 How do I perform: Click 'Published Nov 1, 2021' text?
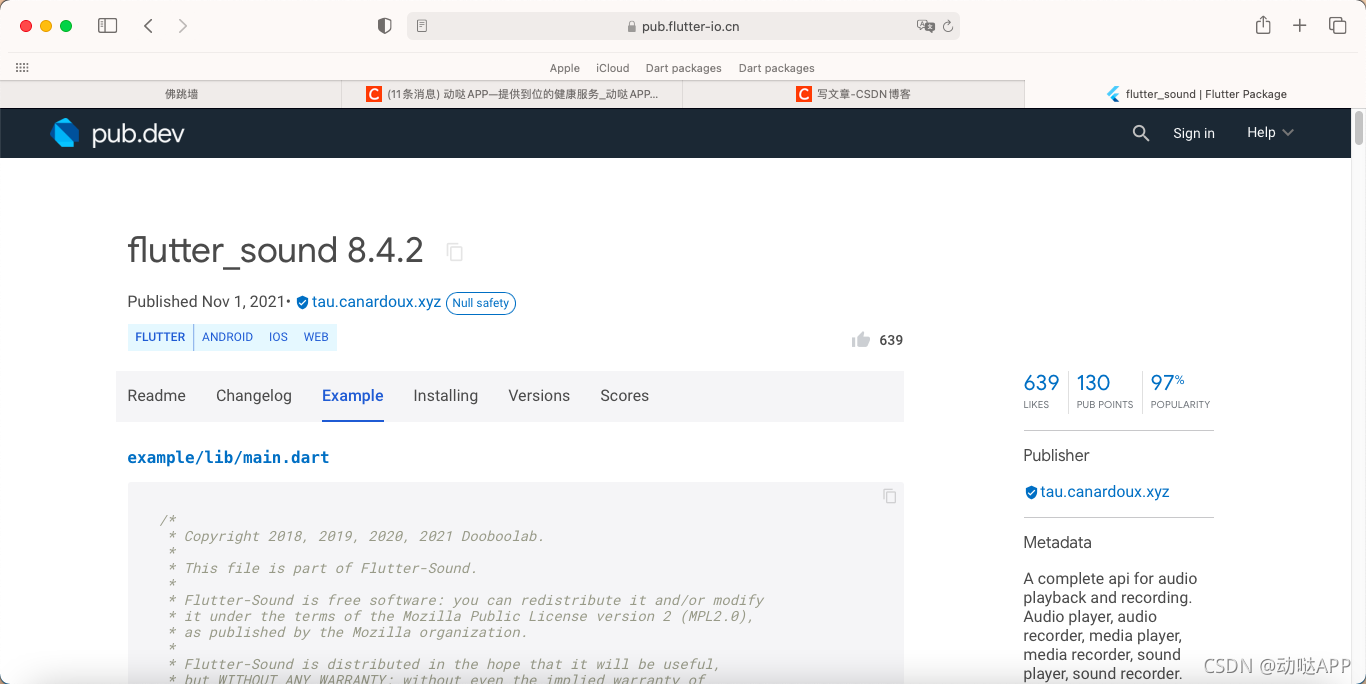(x=207, y=302)
